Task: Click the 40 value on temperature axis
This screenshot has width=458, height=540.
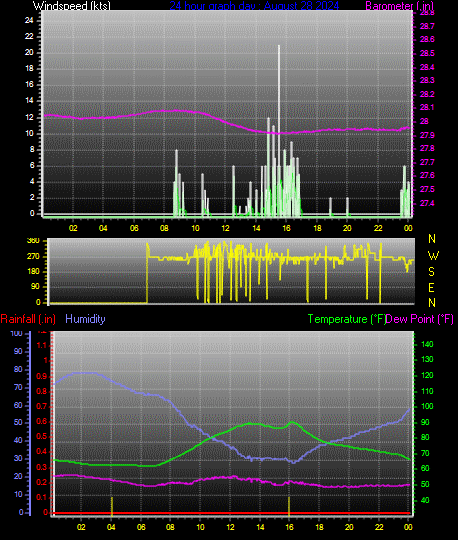Action: [425, 500]
